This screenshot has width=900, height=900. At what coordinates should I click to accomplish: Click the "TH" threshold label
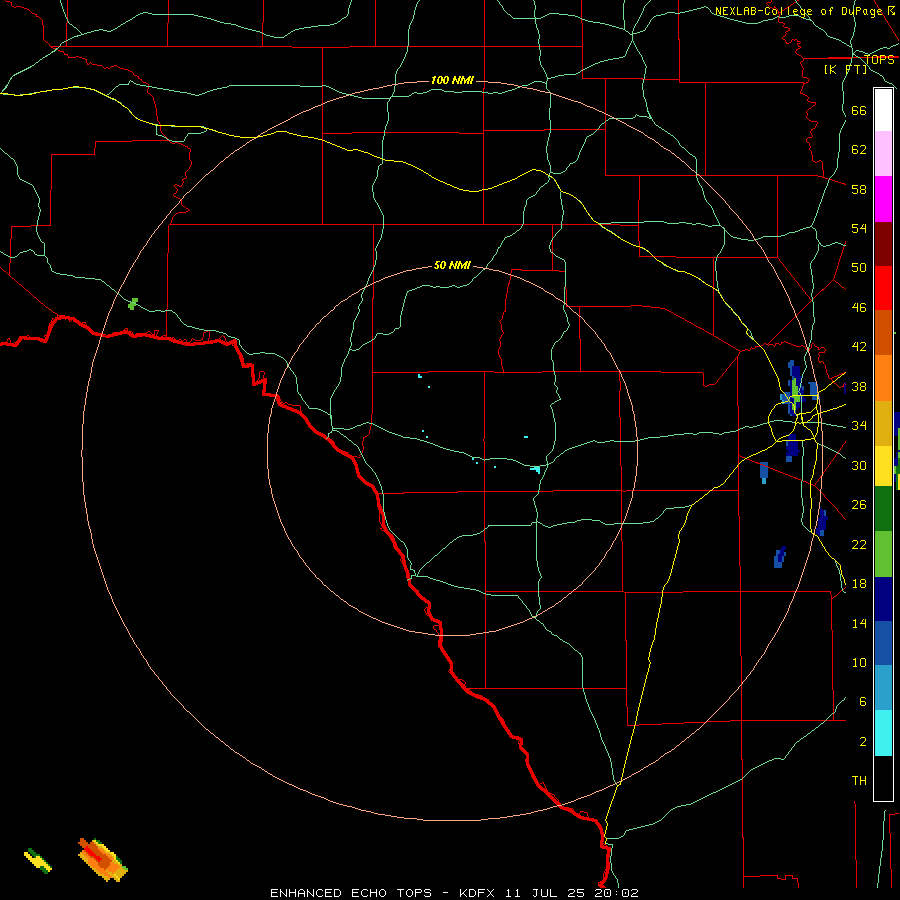click(859, 781)
